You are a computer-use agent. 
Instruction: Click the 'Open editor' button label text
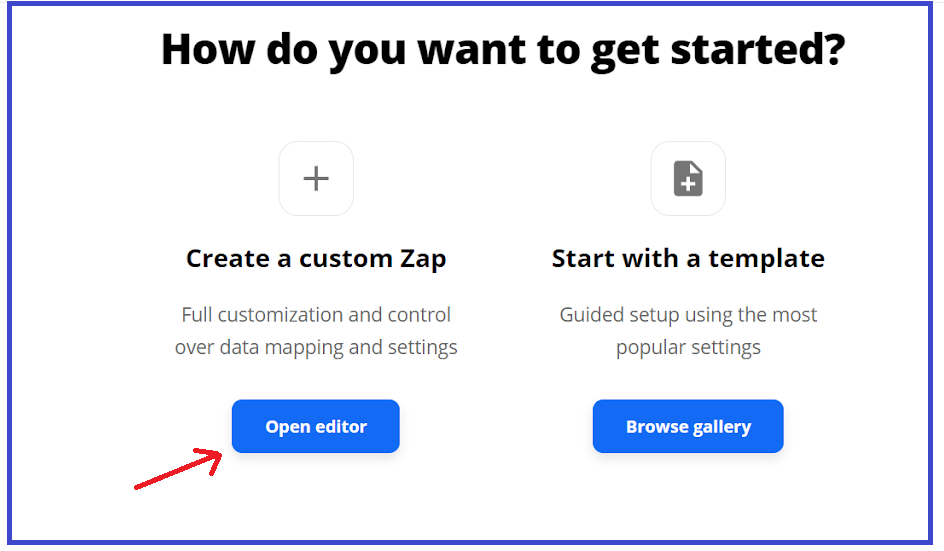tap(316, 426)
